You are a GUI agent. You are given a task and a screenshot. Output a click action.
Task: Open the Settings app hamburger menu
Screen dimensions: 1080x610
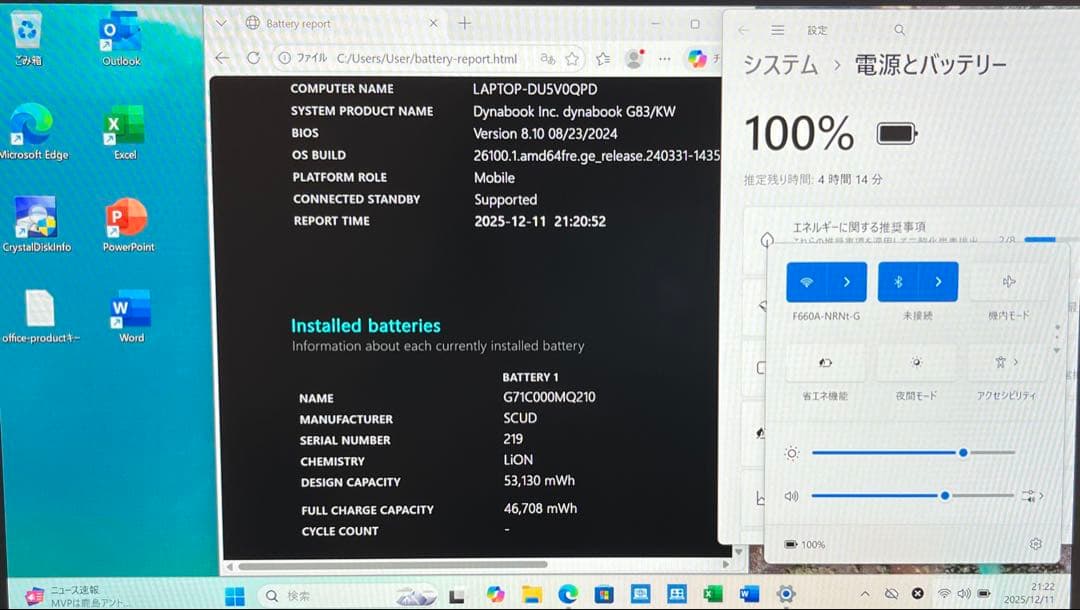click(777, 30)
